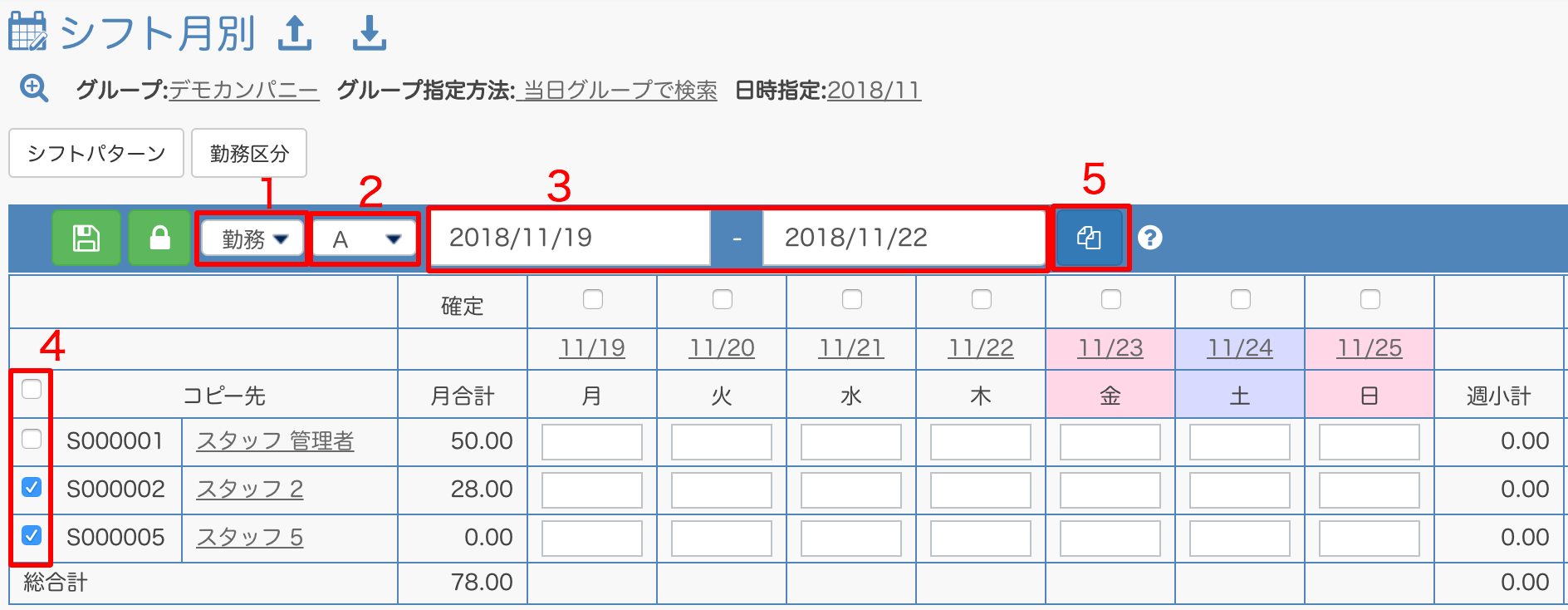The width and height of the screenshot is (1568, 610).
Task: Tick the 確定 checkbox for the 11/19 column
Action: [593, 299]
